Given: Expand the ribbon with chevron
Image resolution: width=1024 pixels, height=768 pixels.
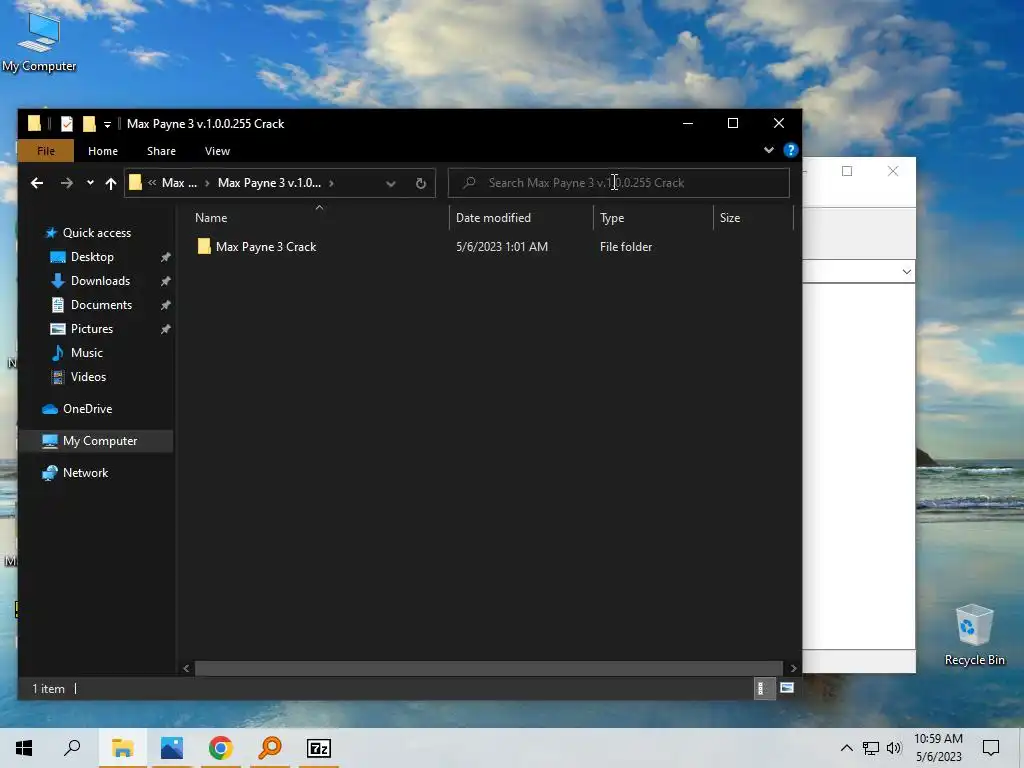Looking at the screenshot, I should 769,150.
